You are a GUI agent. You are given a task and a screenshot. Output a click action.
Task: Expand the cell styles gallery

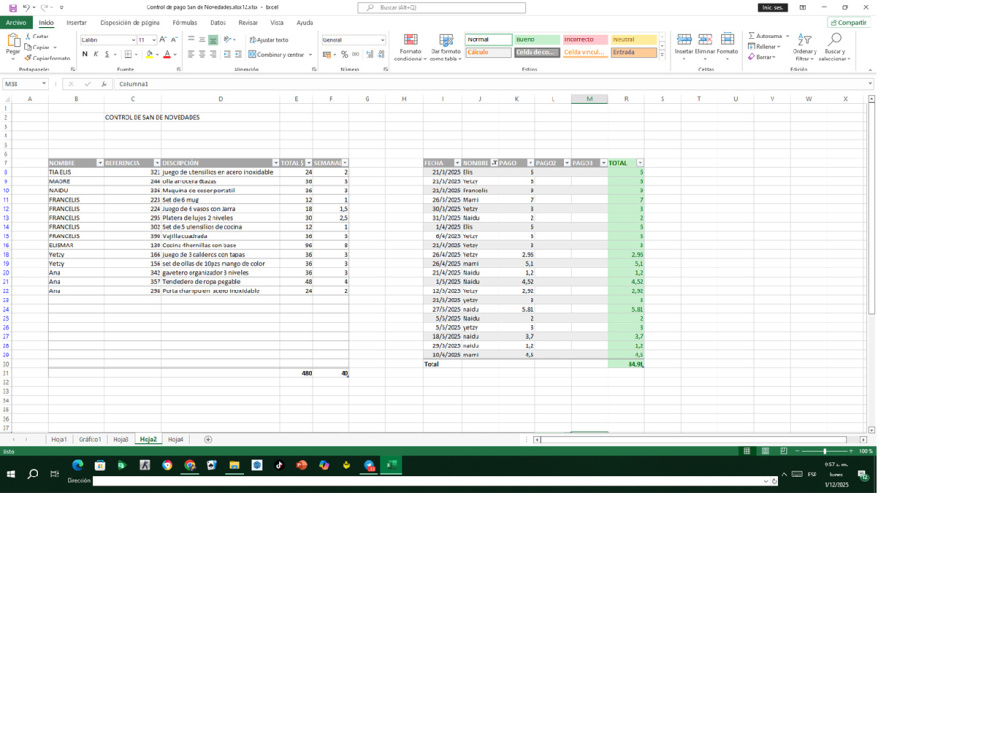click(662, 55)
